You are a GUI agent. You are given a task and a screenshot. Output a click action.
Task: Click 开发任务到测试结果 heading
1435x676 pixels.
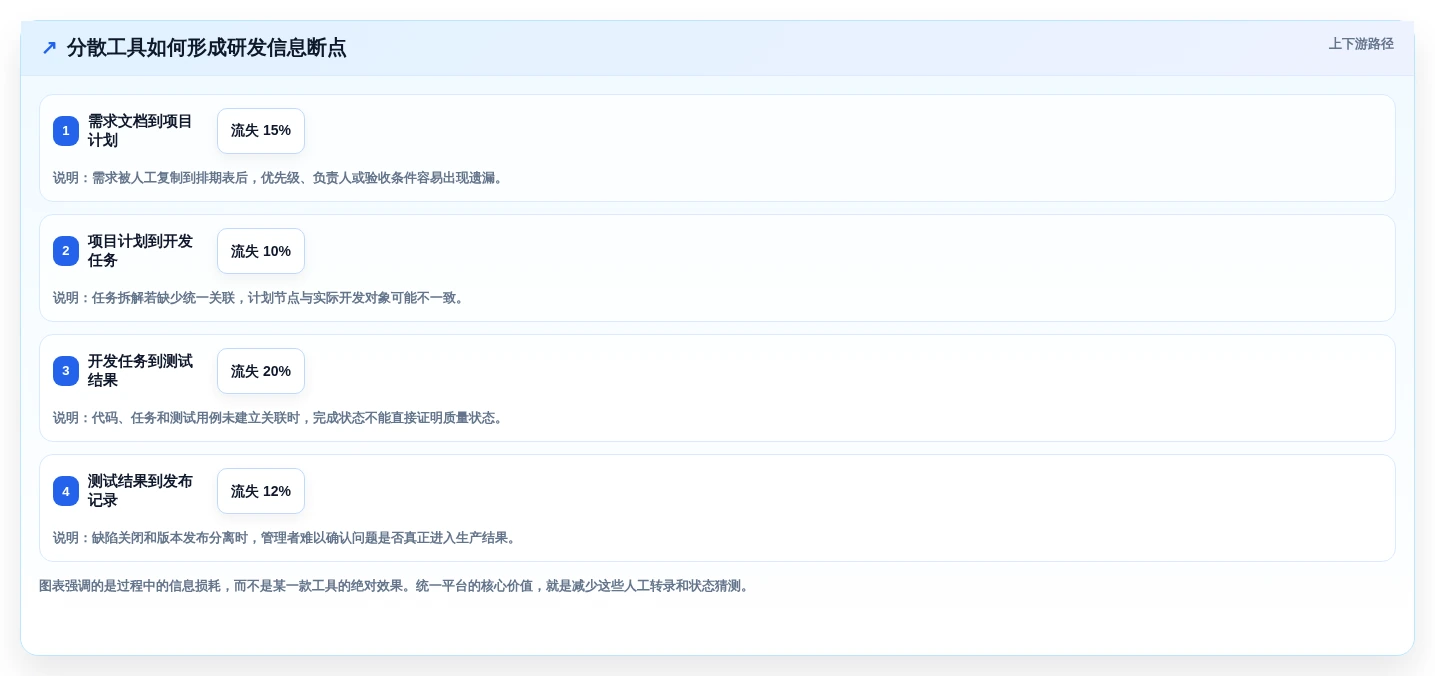(140, 371)
